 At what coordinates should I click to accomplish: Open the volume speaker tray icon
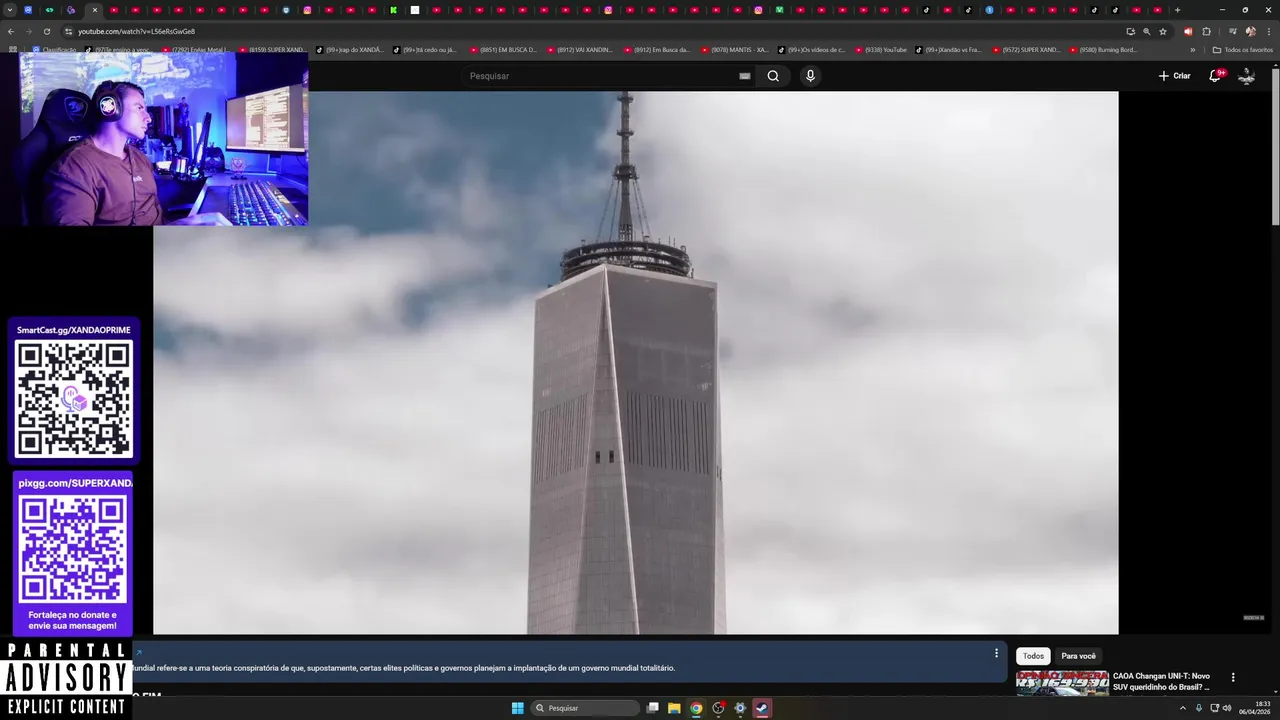pos(1227,708)
